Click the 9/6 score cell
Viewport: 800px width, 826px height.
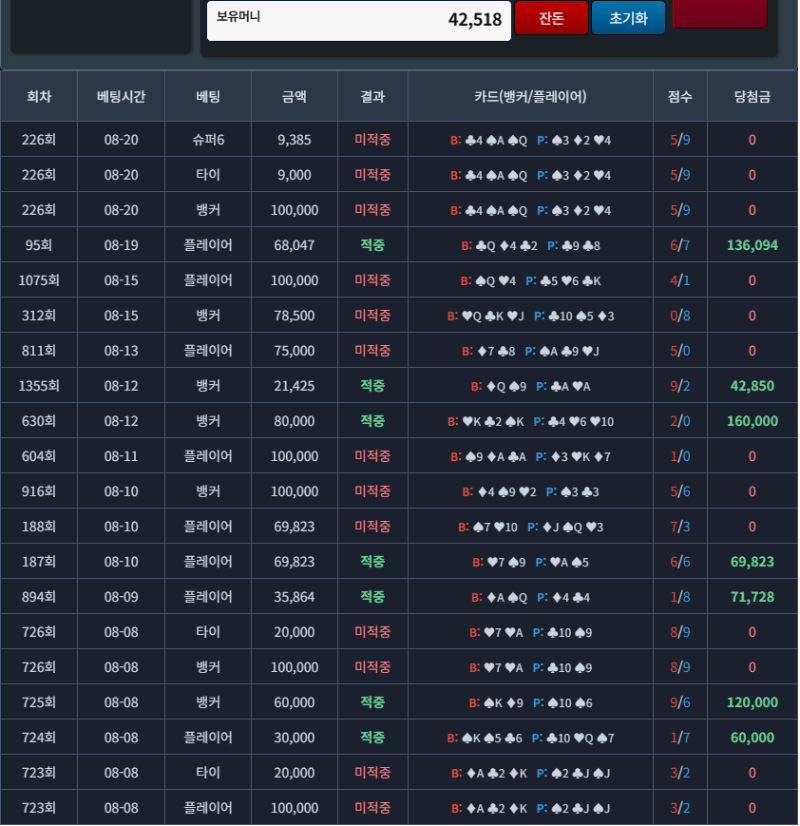[680, 702]
